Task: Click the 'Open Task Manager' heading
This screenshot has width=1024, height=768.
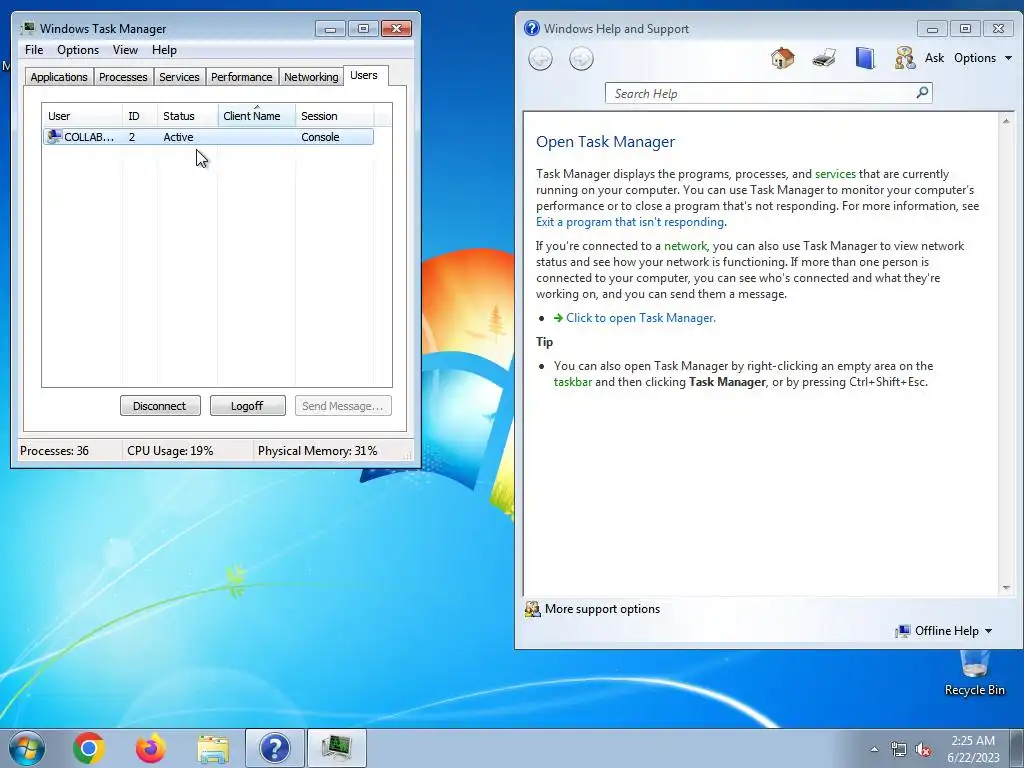Action: [605, 142]
